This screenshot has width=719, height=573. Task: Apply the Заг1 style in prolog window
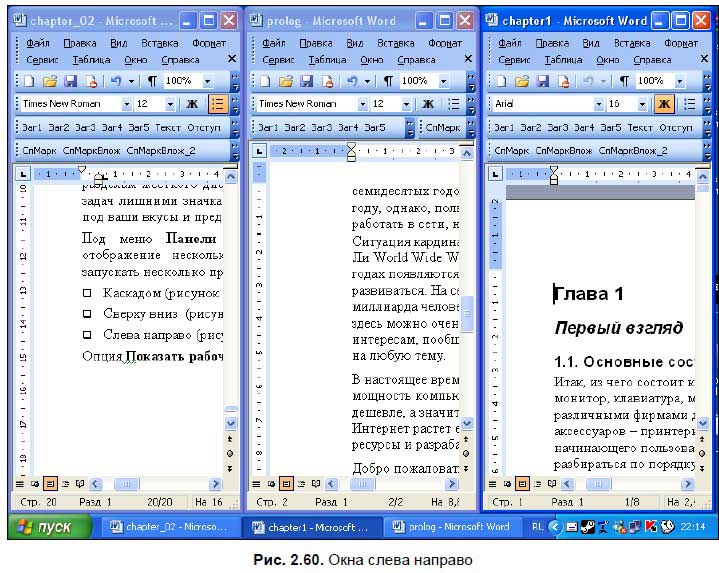tap(268, 127)
